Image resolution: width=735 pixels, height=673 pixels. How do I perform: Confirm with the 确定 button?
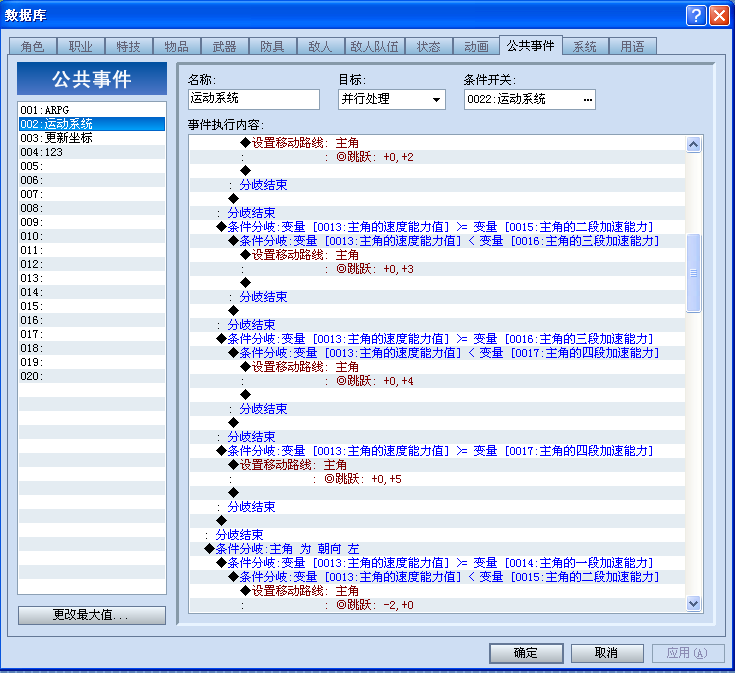tap(526, 653)
